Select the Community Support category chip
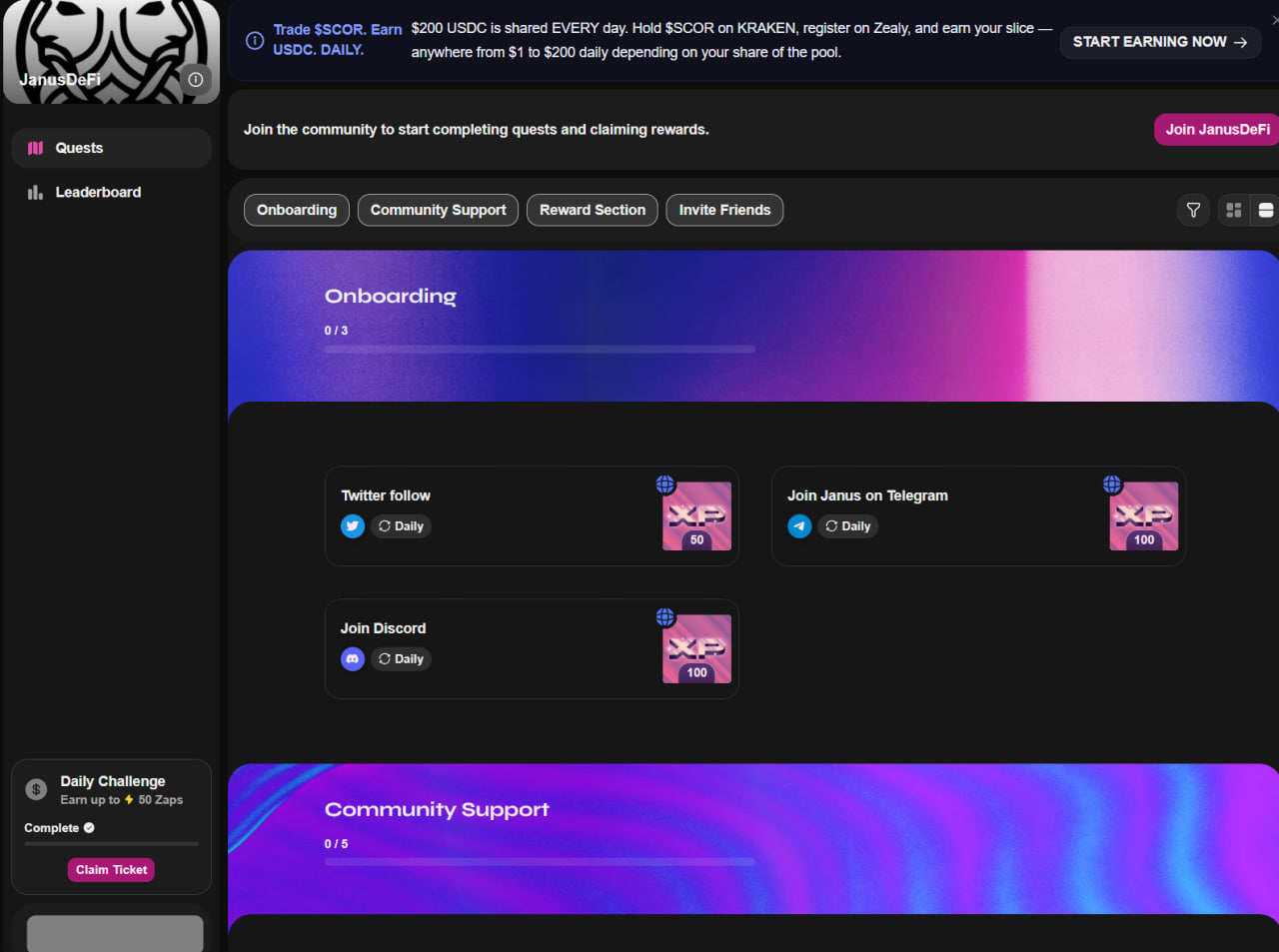This screenshot has width=1279, height=952. pyautogui.click(x=438, y=210)
